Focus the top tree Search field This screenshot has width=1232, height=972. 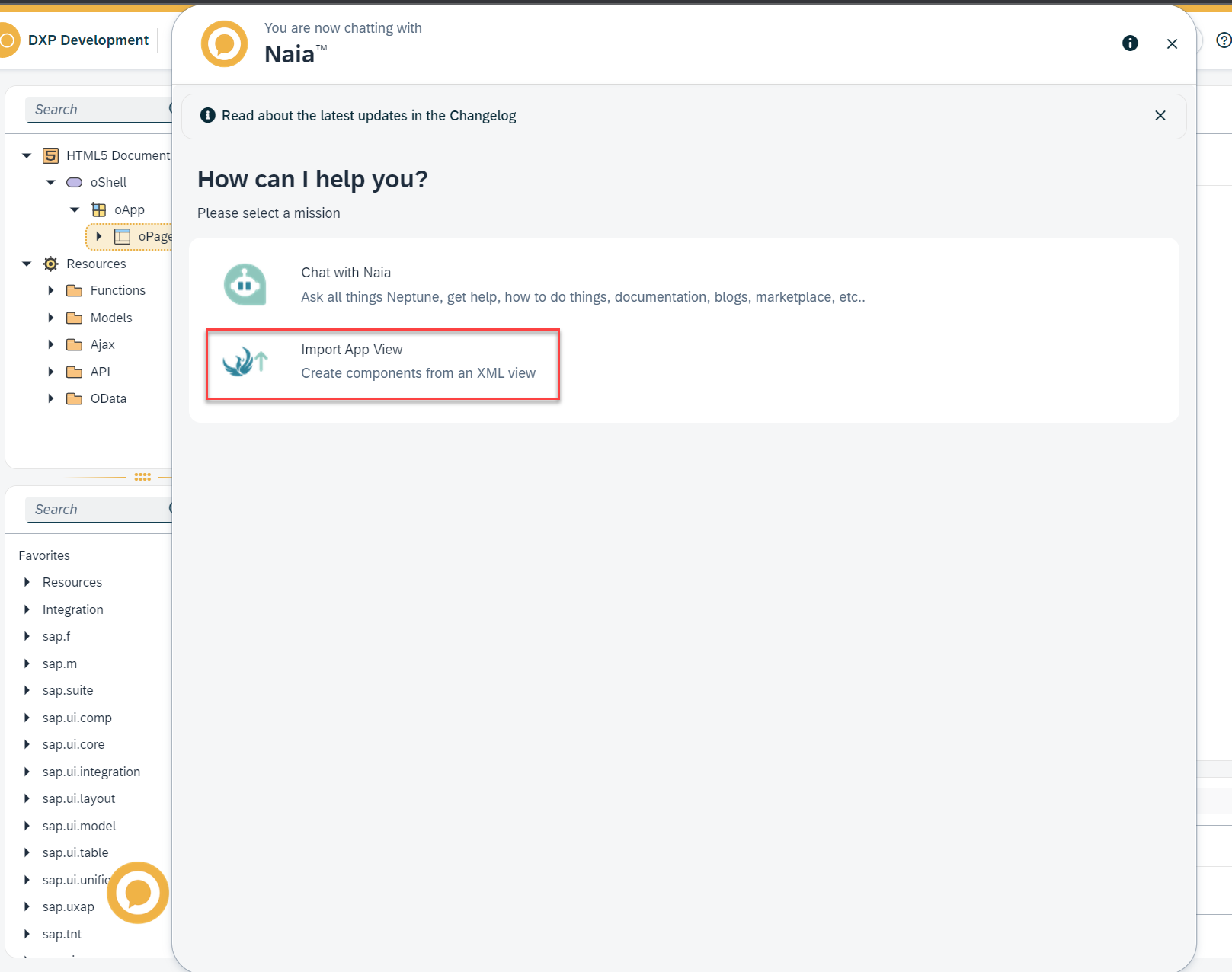[x=98, y=109]
